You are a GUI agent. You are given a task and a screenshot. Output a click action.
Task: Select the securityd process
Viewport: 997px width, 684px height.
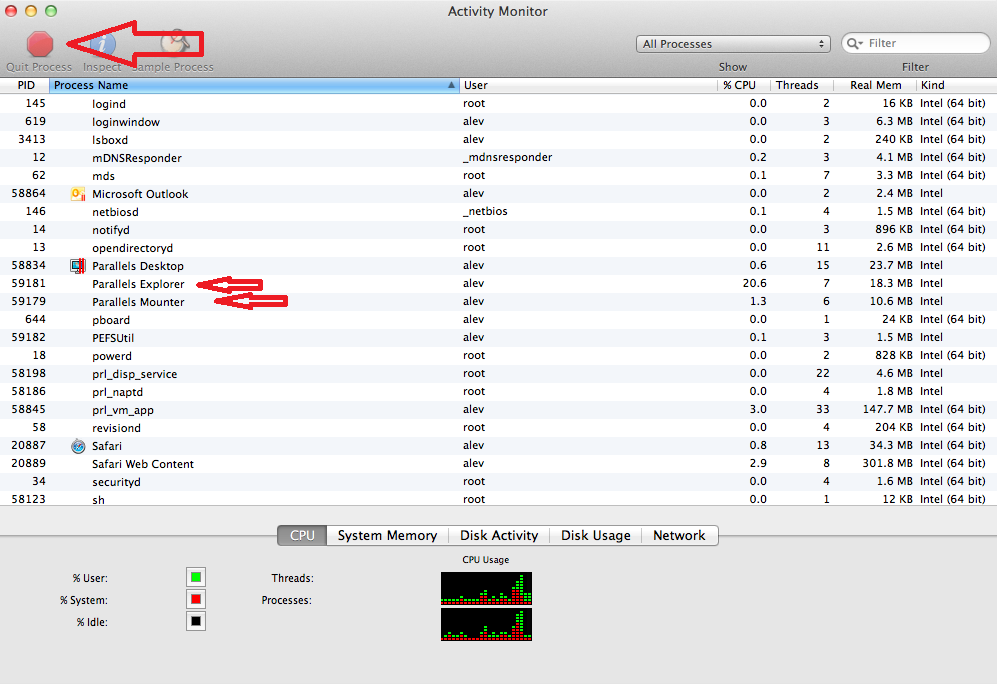pyautogui.click(x=116, y=482)
